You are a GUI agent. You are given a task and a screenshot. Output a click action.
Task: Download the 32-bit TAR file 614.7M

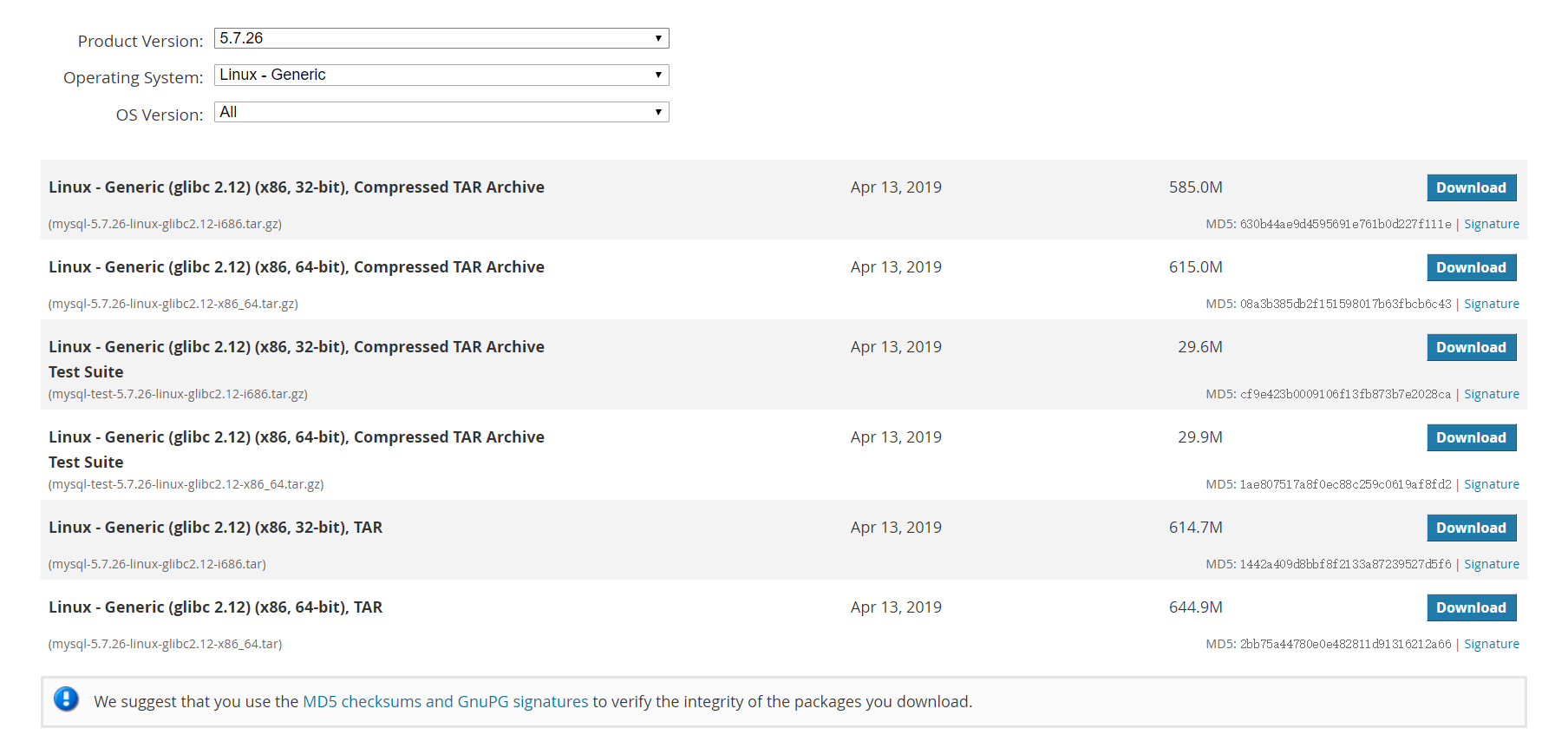click(1472, 528)
